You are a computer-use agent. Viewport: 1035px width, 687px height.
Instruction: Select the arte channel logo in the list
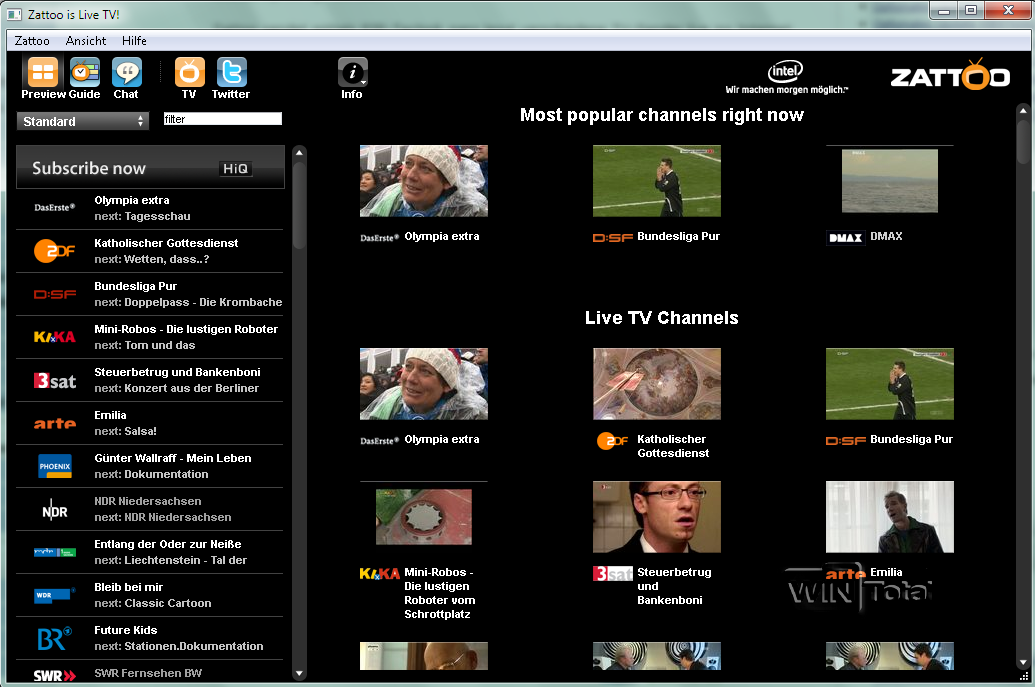[55, 423]
